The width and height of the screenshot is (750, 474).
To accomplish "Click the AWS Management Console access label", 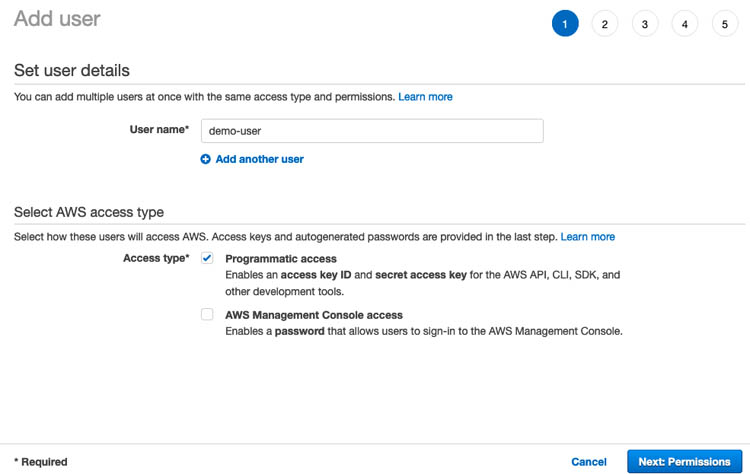I will click(314, 315).
